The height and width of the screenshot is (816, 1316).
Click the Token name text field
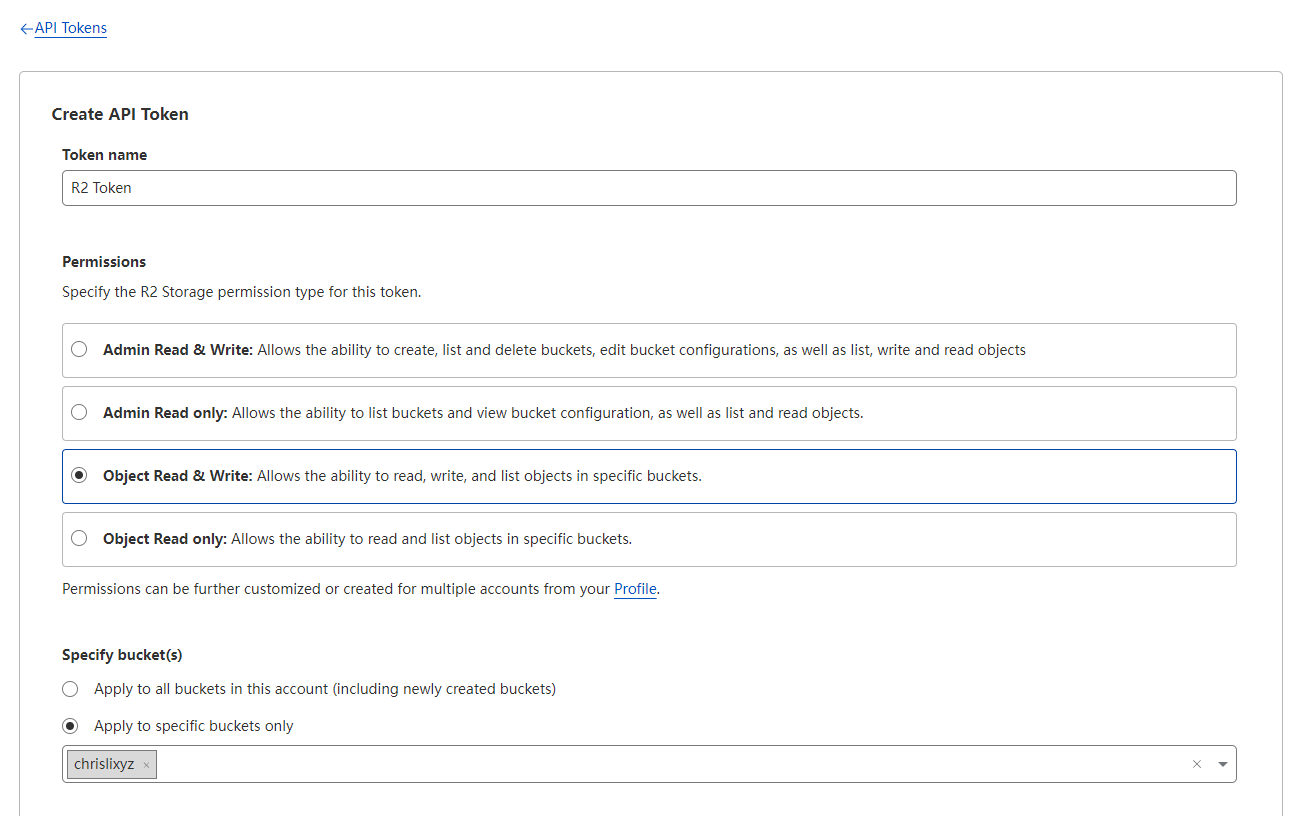click(648, 188)
